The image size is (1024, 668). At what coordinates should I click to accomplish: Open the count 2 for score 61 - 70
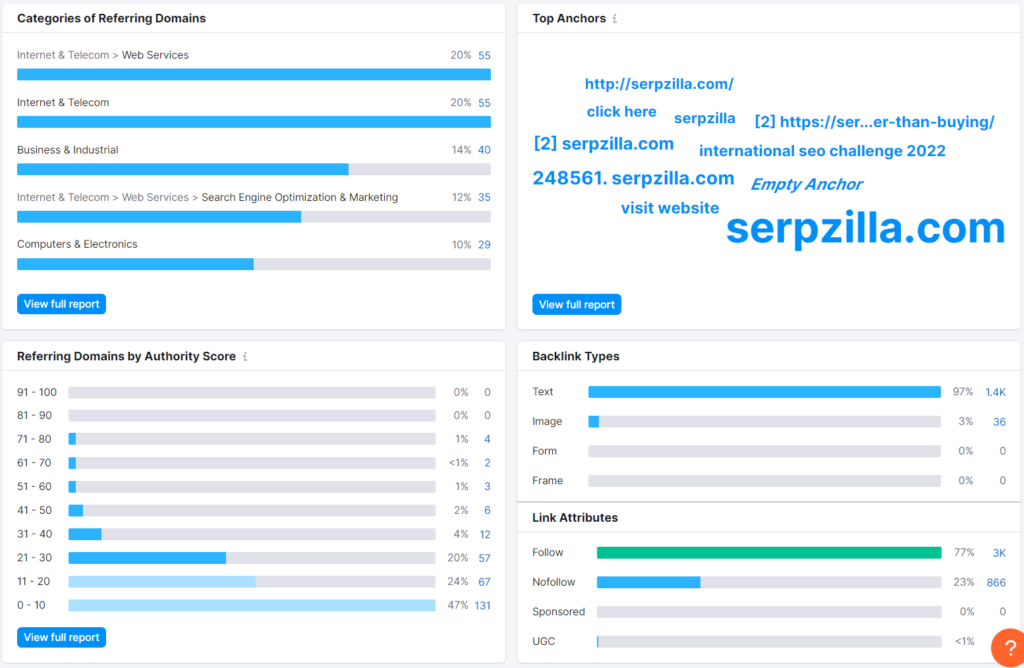pos(487,463)
